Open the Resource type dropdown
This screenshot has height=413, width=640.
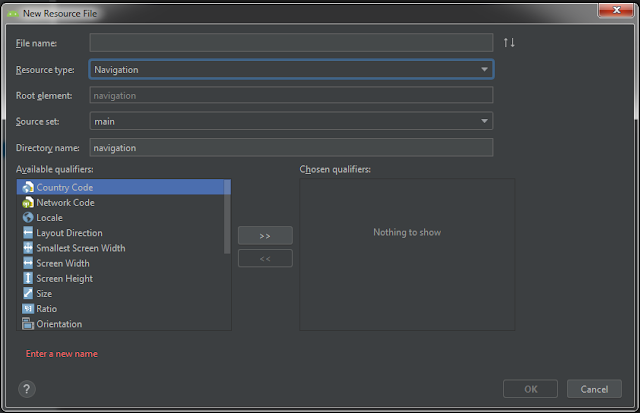coord(291,69)
